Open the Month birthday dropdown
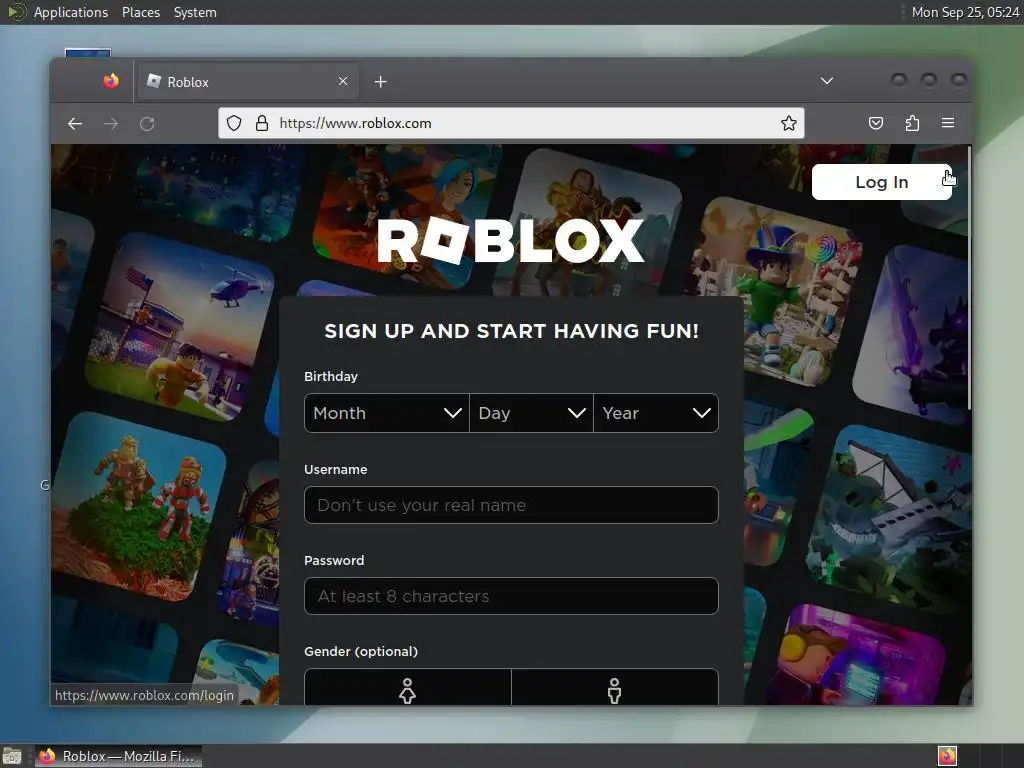The width and height of the screenshot is (1024, 768). coord(387,413)
